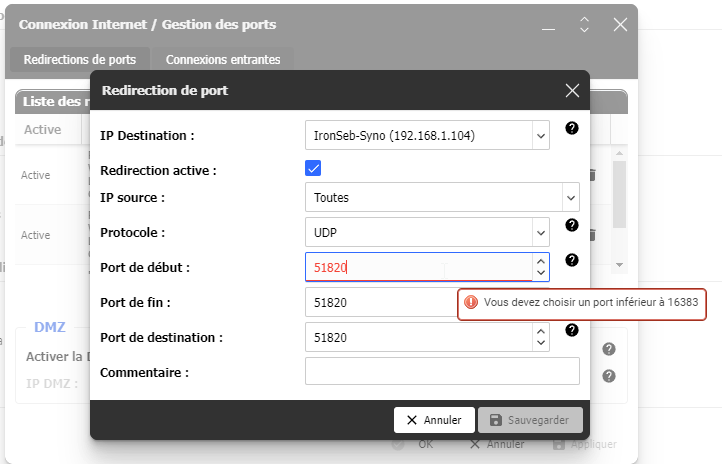Expand the IP source dropdown

point(570,198)
